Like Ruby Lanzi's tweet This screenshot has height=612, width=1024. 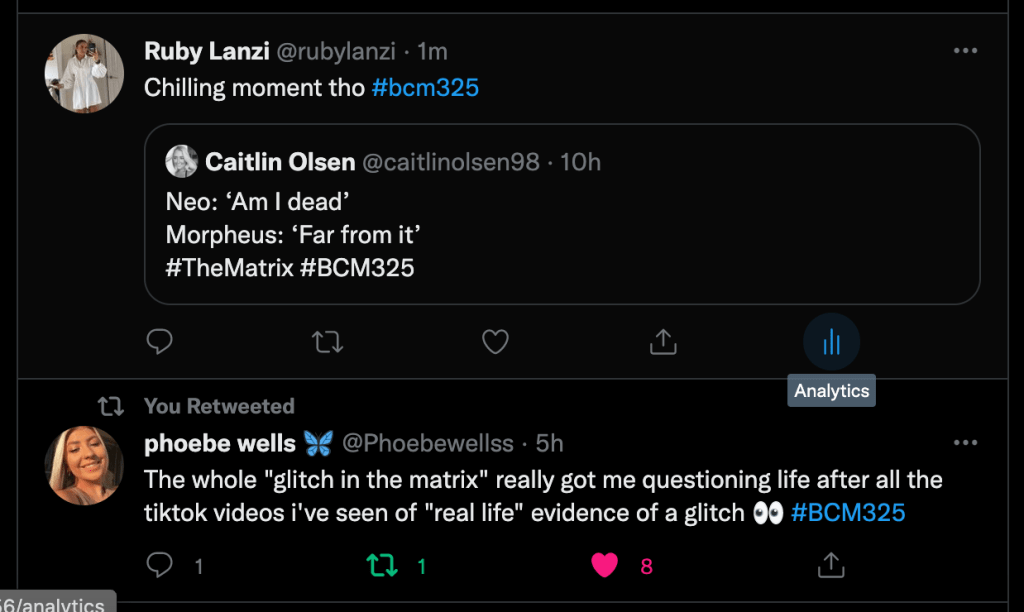[x=495, y=343]
